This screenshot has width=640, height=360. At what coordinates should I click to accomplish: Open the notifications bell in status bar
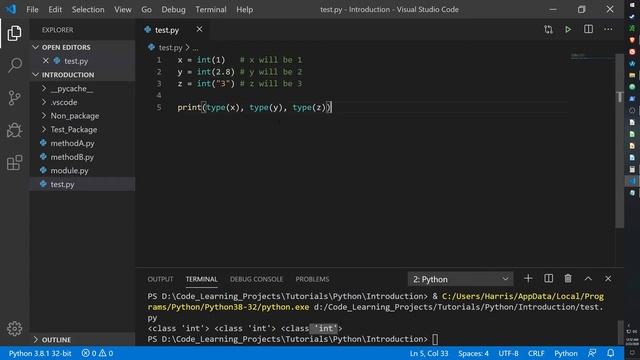pyautogui.click(x=611, y=353)
